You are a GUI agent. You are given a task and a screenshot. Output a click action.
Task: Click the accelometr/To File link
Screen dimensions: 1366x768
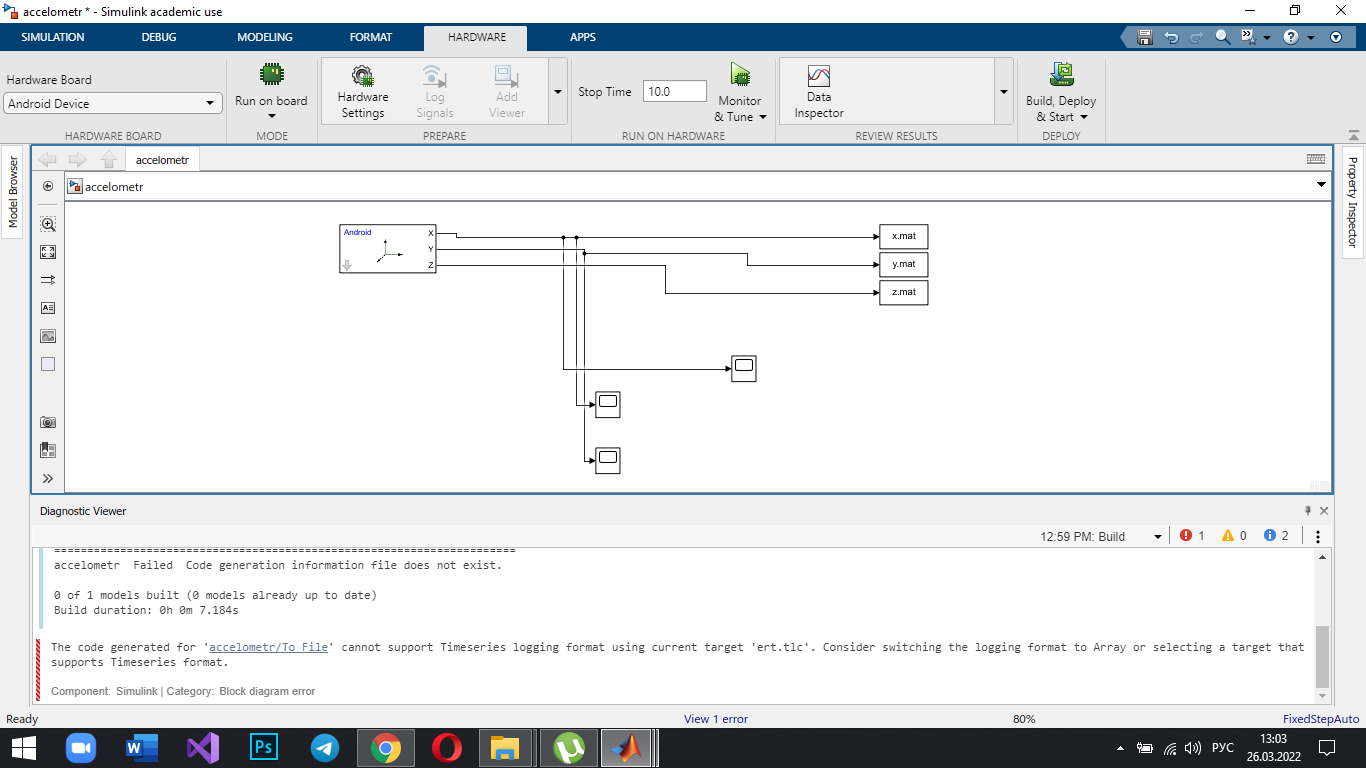(x=268, y=647)
